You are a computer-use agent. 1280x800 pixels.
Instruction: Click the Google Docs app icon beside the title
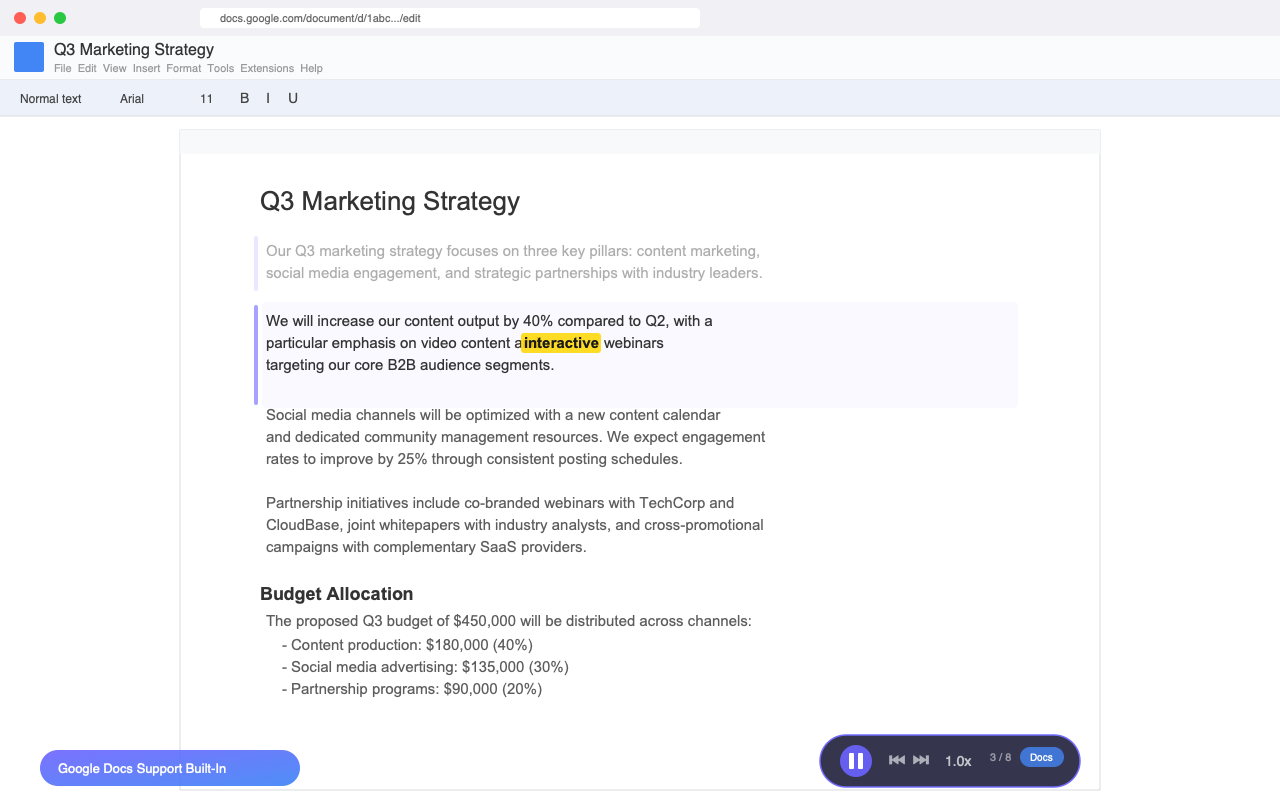pos(29,56)
